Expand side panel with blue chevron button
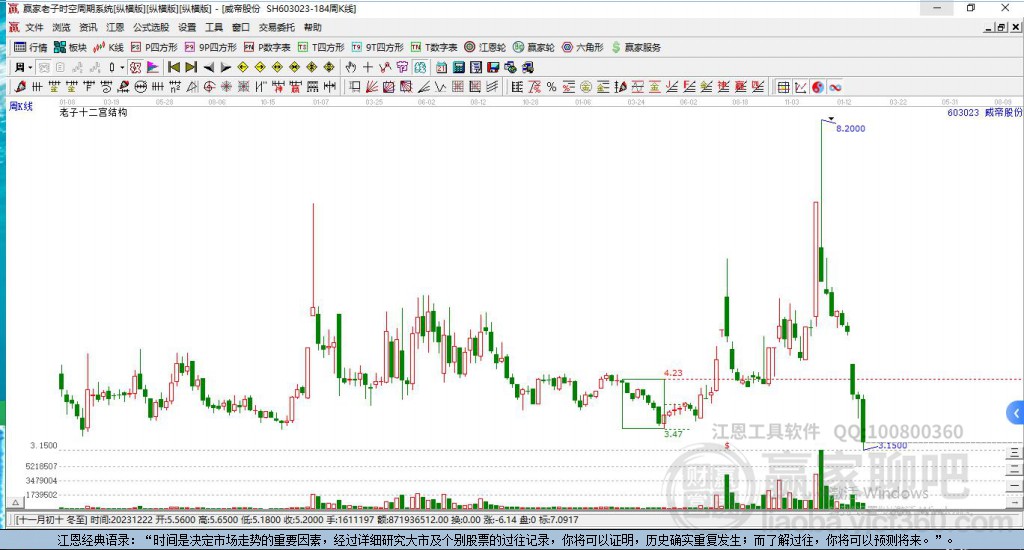This screenshot has height=550, width=1024. coord(1015,413)
